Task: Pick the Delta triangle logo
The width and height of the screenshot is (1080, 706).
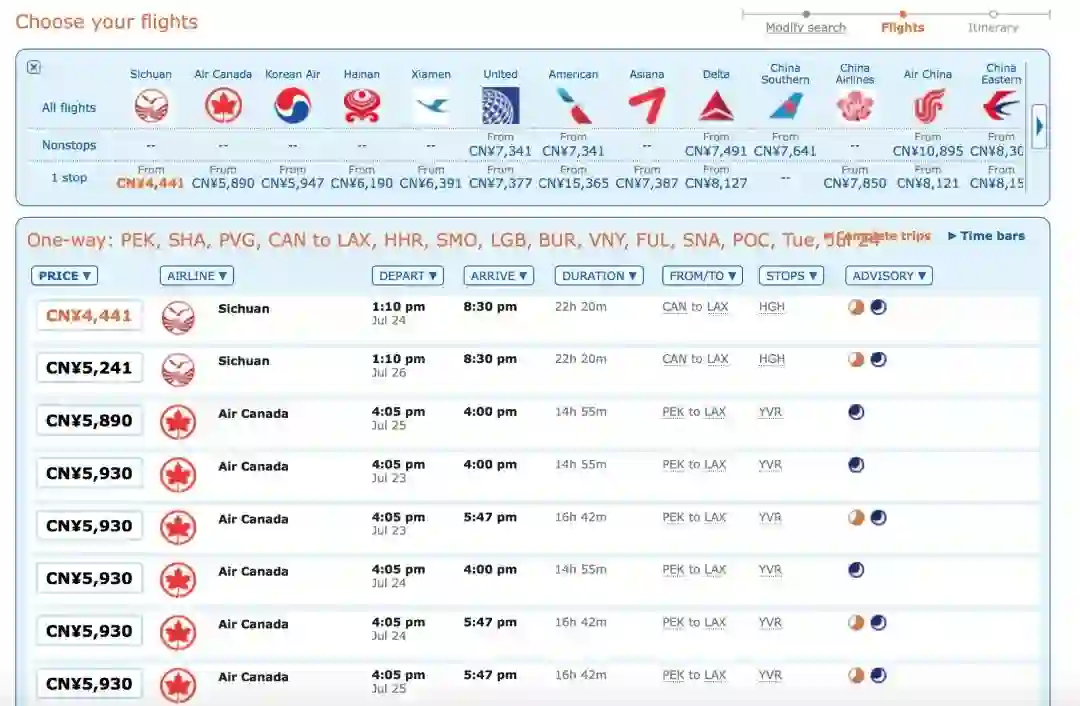Action: click(x=716, y=106)
